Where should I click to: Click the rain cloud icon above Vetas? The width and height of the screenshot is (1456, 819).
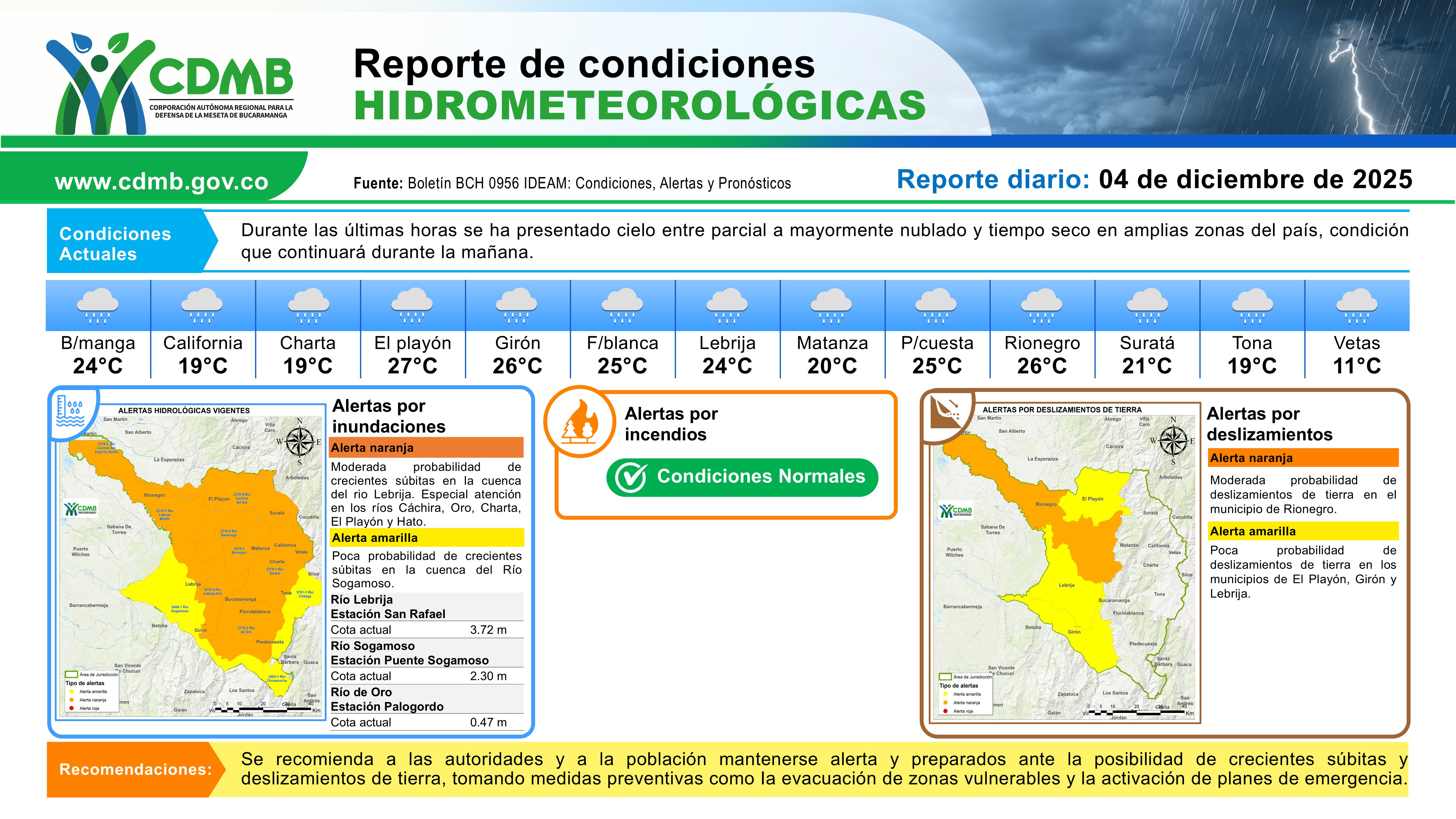tap(1356, 306)
